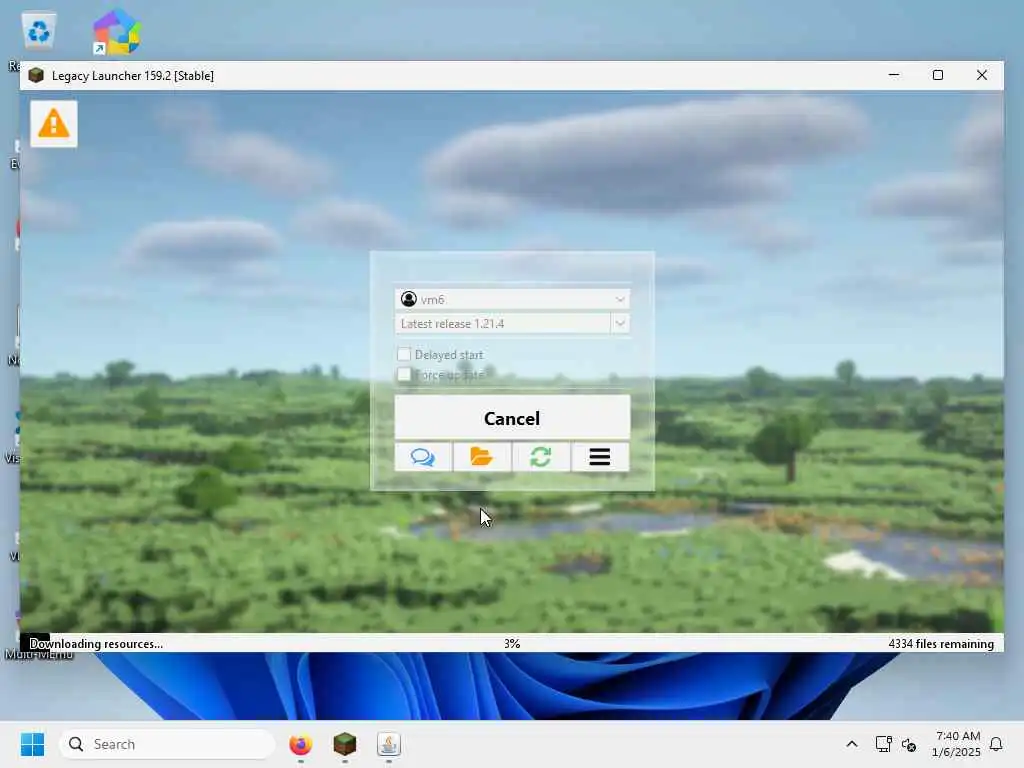Open the Latest release 1.21.4 version dropdown arrow
This screenshot has width=1024, height=768.
point(620,323)
